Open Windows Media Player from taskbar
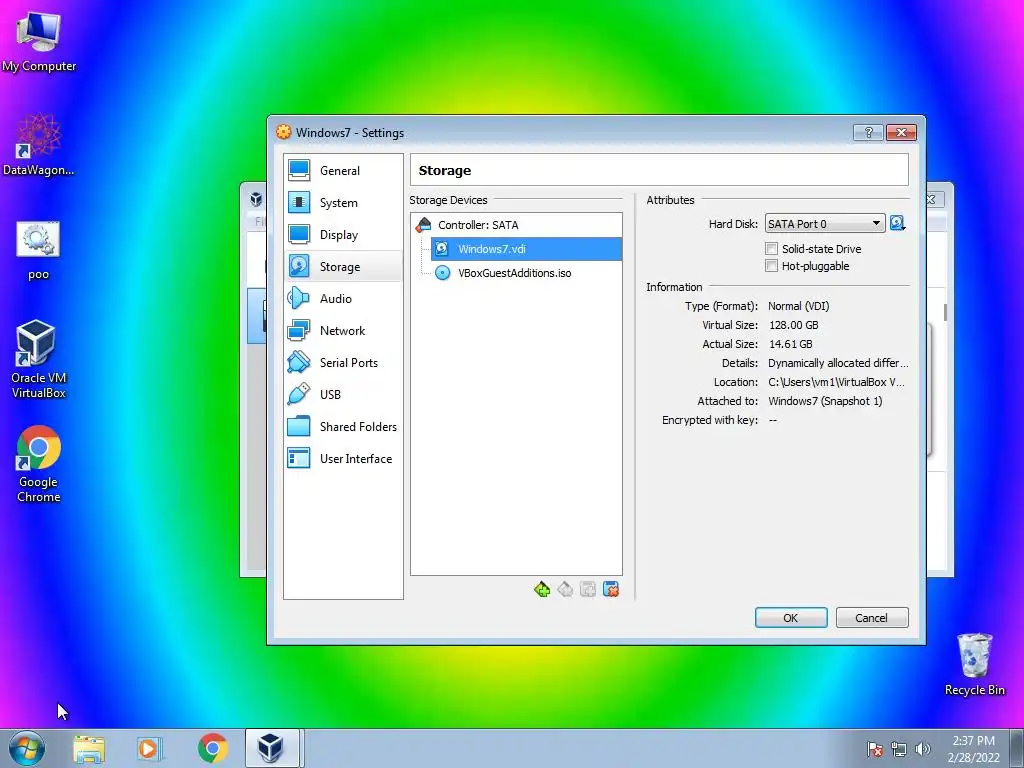The width and height of the screenshot is (1024, 768). [x=150, y=748]
